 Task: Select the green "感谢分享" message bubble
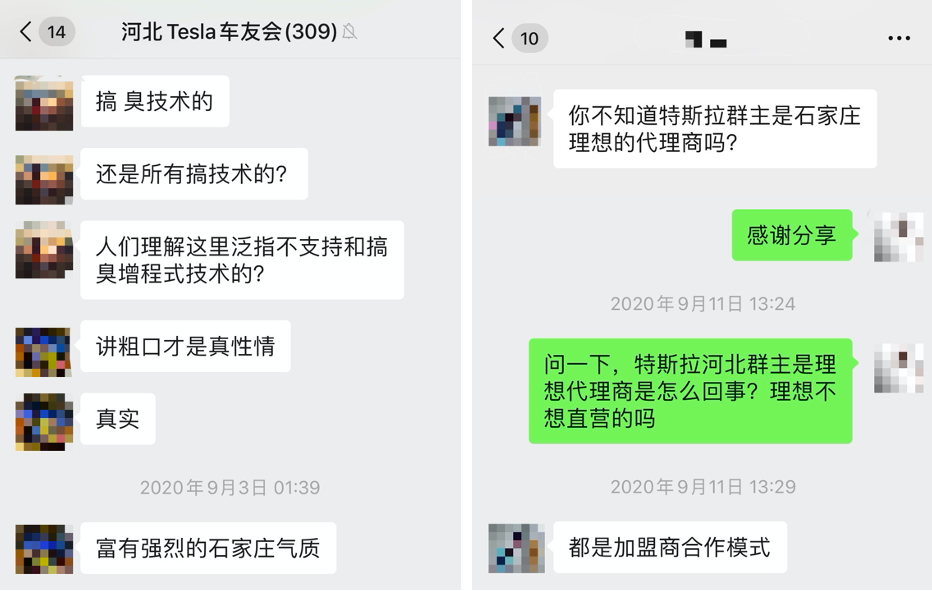[791, 236]
